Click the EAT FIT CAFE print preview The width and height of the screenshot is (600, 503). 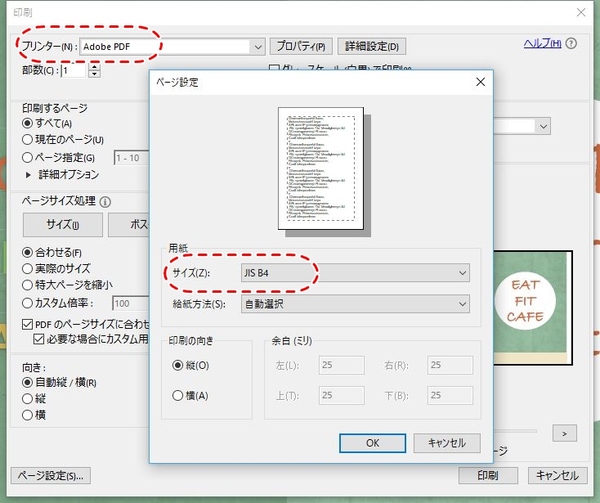(532, 308)
